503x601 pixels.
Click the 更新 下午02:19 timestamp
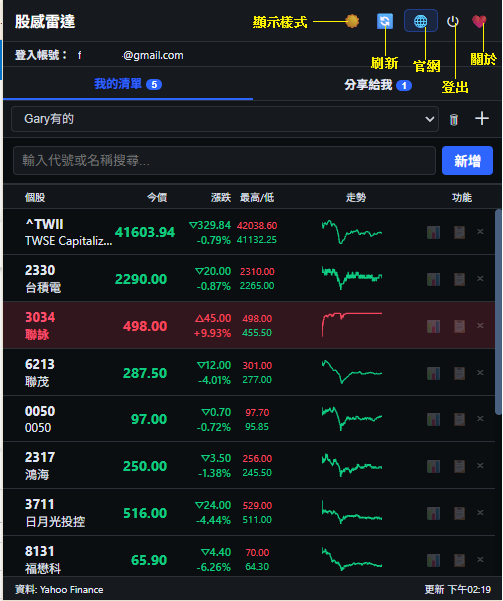(x=458, y=590)
